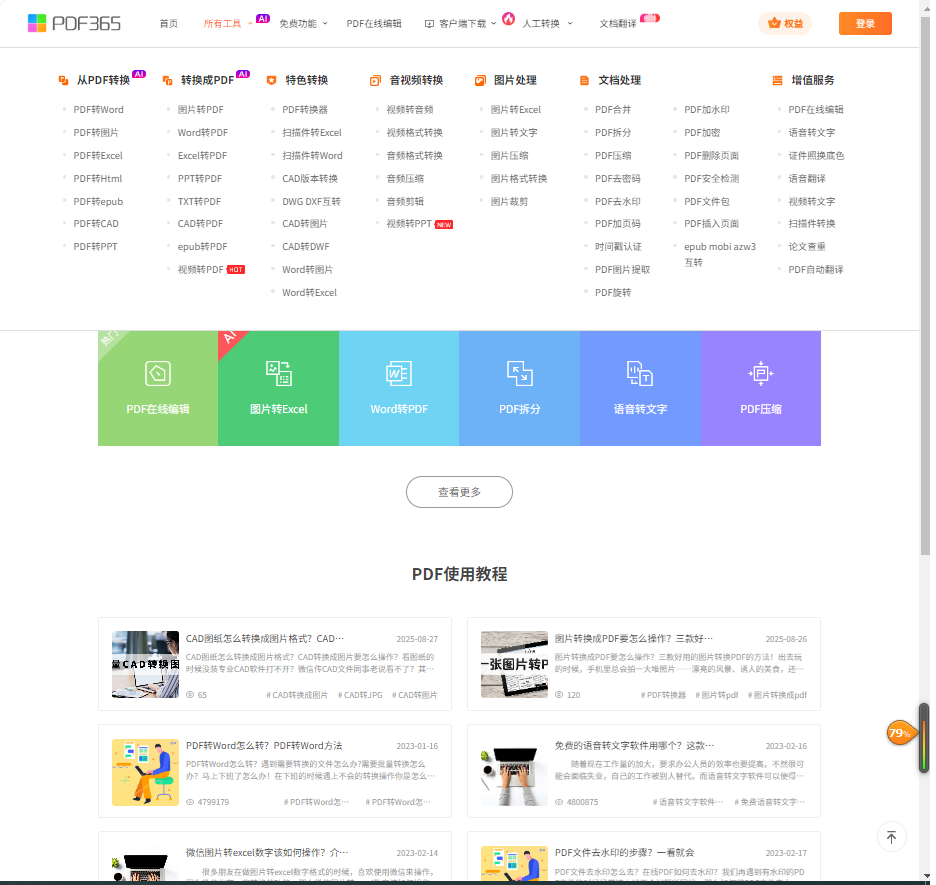Viewport: 936px width, 885px height.
Task: Open the PDF压缩 purple tile
Action: (x=760, y=388)
